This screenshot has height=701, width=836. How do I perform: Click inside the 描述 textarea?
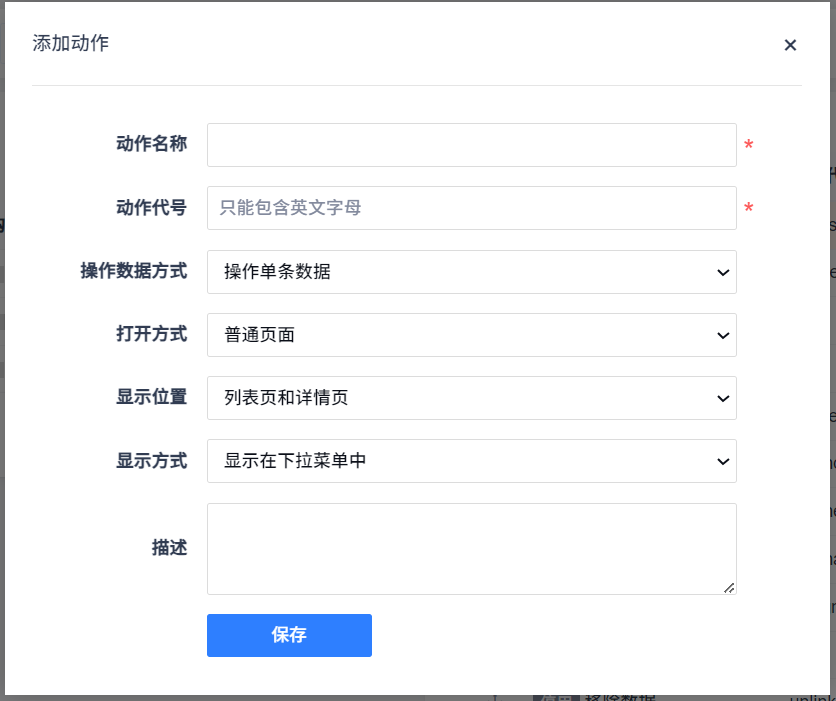[471, 548]
